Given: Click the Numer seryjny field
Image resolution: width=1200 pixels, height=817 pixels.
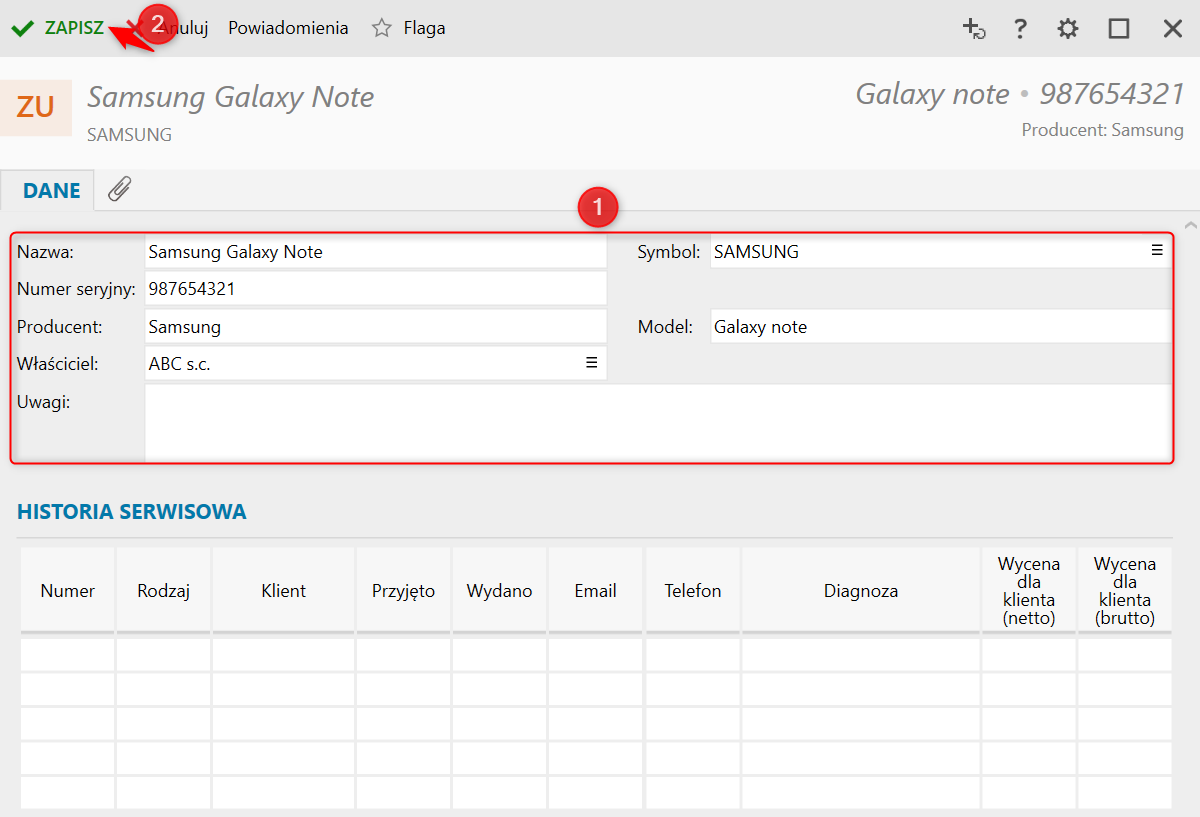Looking at the screenshot, I should point(376,289).
